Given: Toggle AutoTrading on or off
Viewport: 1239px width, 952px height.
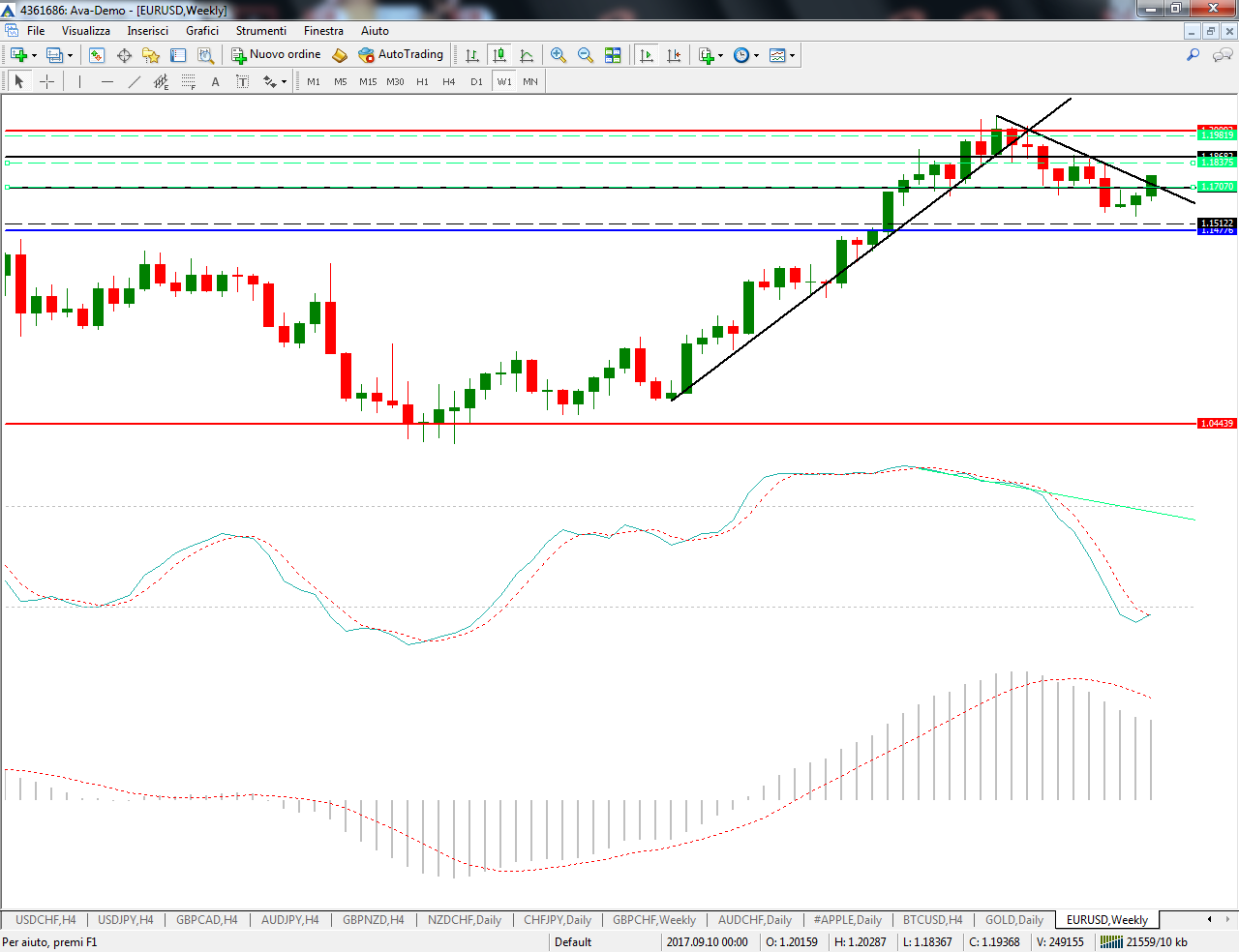Looking at the screenshot, I should pos(401,55).
